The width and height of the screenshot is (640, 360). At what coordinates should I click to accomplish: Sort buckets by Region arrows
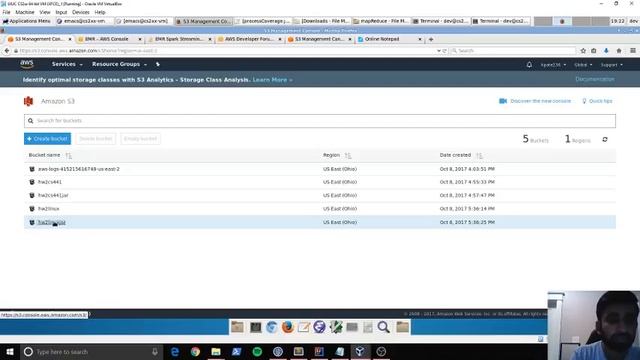348,156
